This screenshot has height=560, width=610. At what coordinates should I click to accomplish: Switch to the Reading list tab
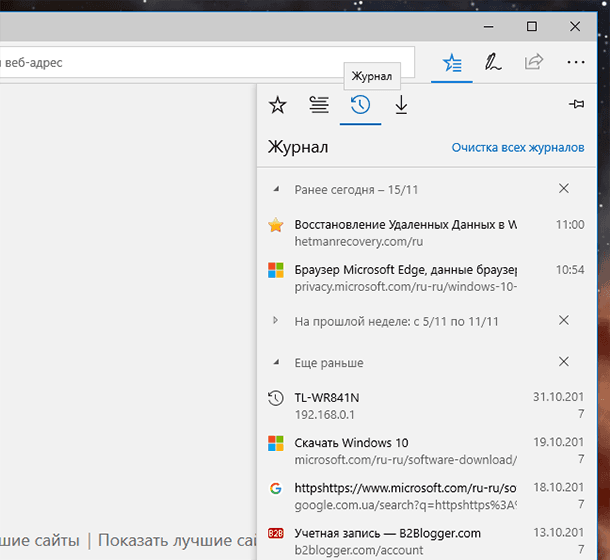pos(319,105)
